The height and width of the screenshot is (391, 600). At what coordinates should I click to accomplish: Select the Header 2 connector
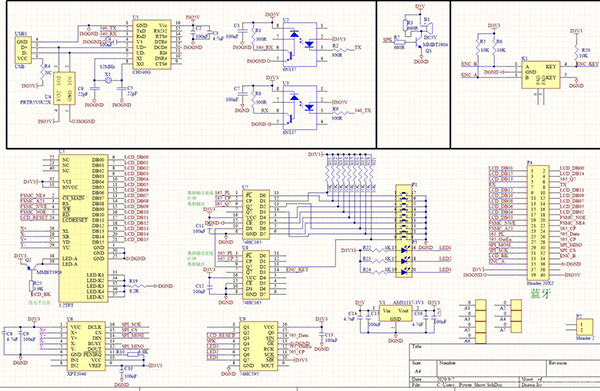pos(584,327)
